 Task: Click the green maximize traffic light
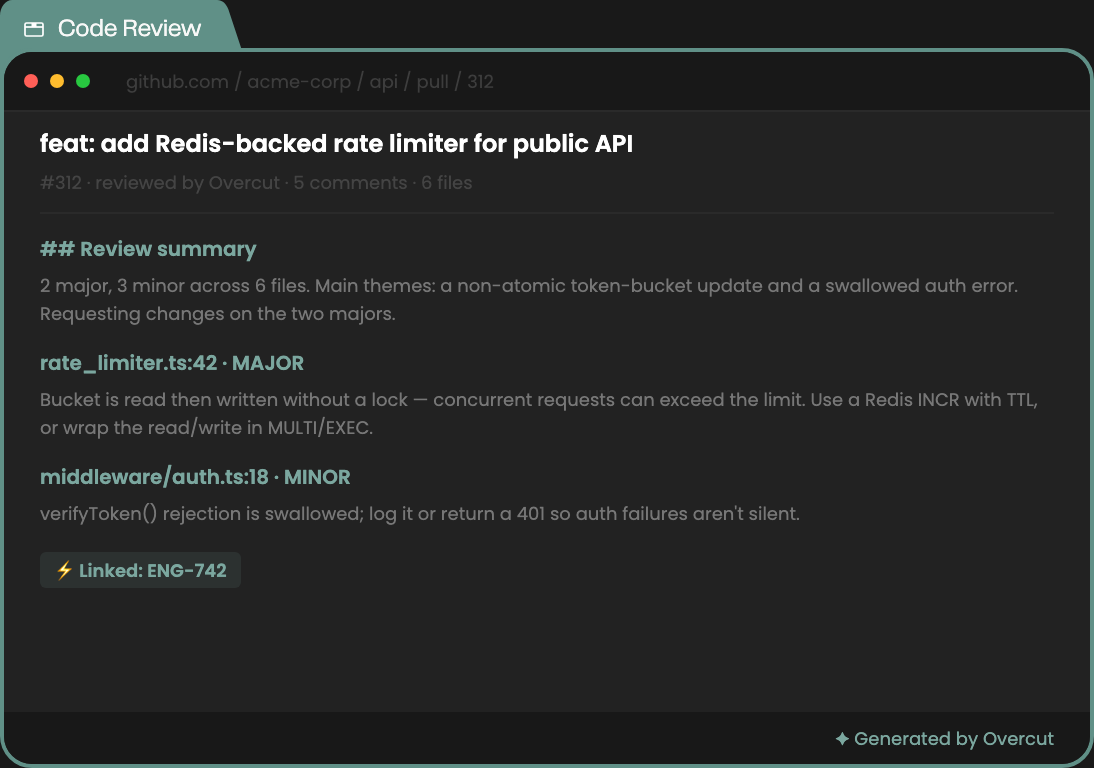click(x=83, y=81)
